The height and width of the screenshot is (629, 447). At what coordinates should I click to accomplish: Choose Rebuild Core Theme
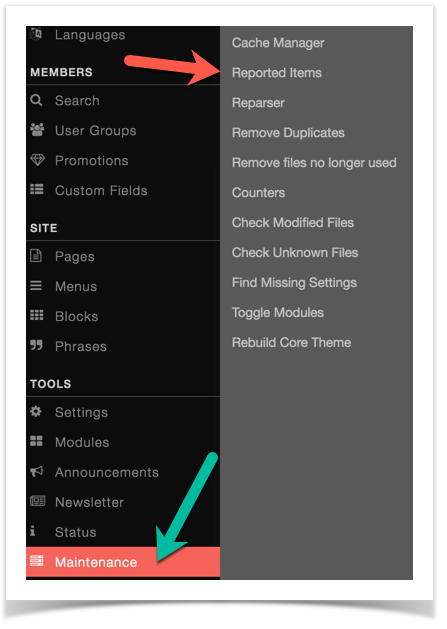click(291, 343)
